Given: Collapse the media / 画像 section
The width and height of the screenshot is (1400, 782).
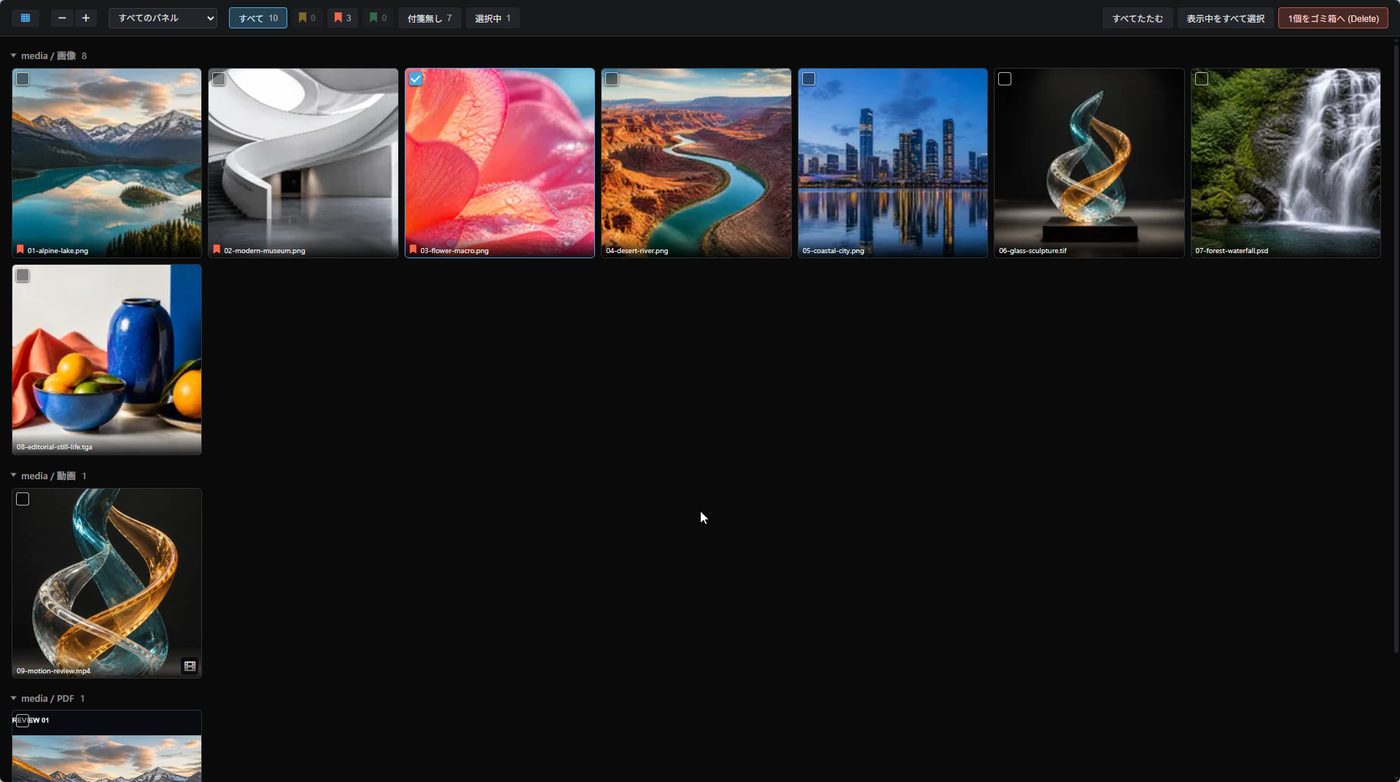Looking at the screenshot, I should pos(13,56).
